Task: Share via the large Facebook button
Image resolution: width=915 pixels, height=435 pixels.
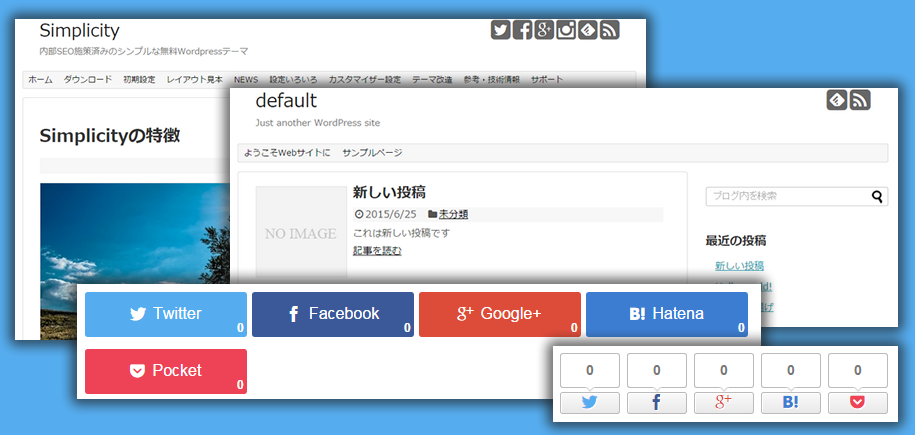Action: pyautogui.click(x=333, y=314)
